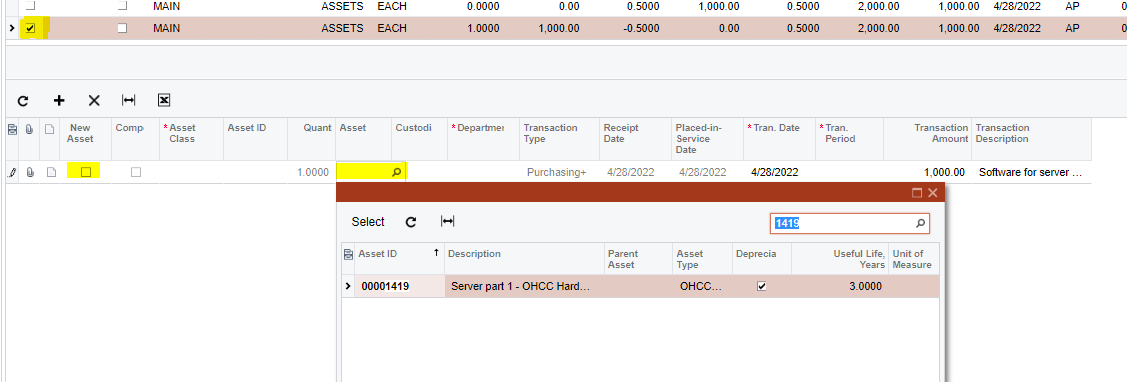1127x382 pixels.
Task: Toggle second checkbox on upper MAIN row
Action: [123, 6]
